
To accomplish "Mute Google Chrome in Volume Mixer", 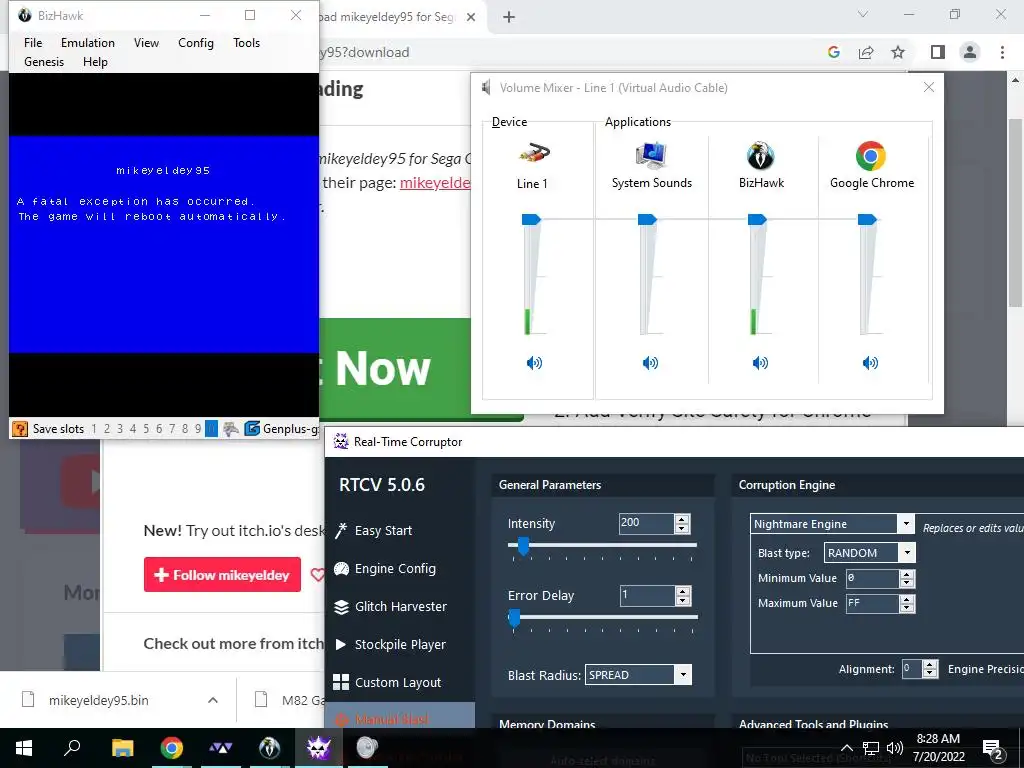I will (x=870, y=362).
